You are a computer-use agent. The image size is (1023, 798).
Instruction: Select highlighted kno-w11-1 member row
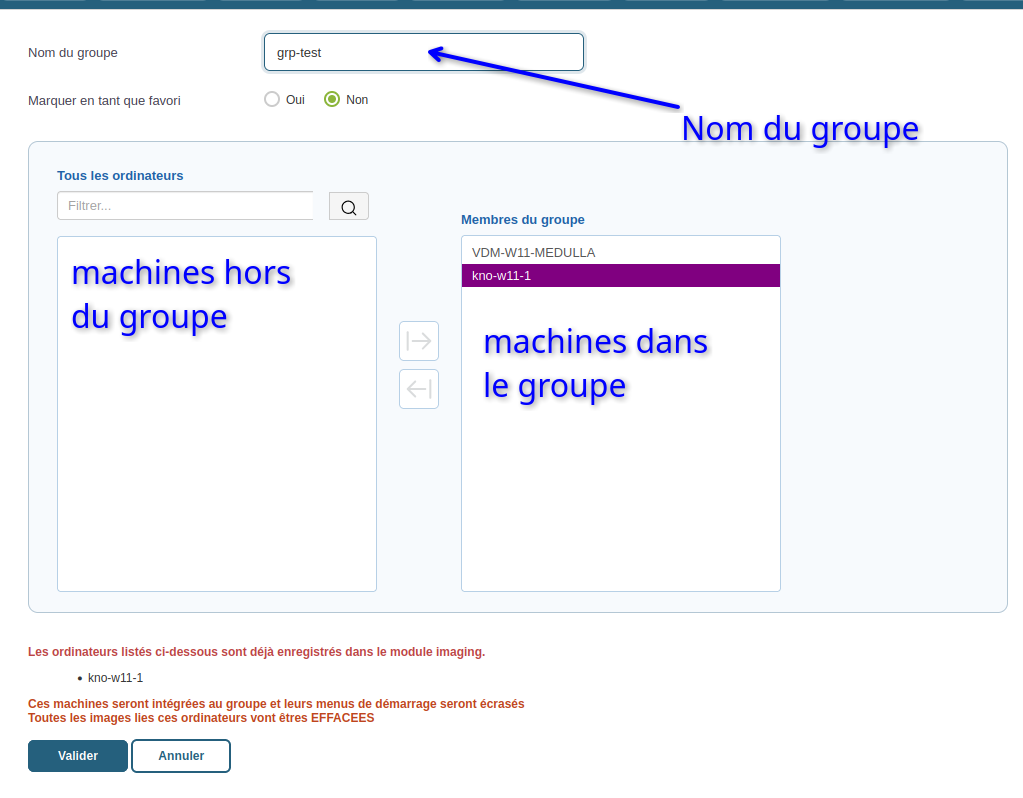pyautogui.click(x=620, y=275)
